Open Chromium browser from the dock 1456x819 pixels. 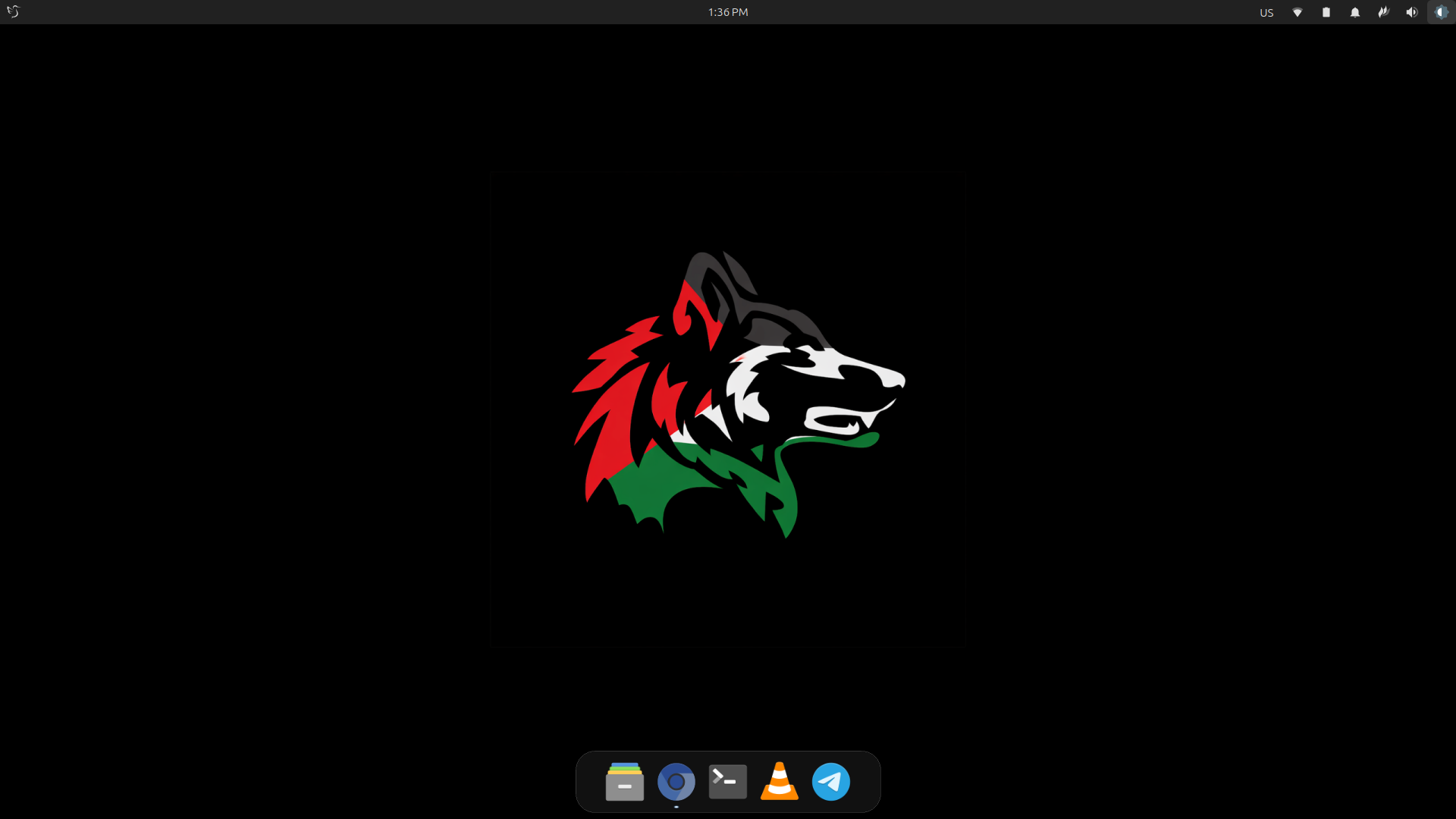pos(676,782)
